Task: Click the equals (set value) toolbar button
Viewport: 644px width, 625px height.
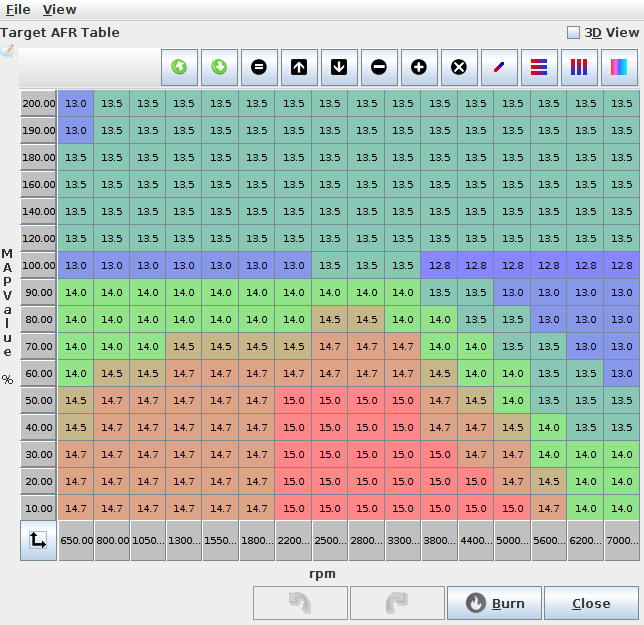Action: tap(259, 67)
